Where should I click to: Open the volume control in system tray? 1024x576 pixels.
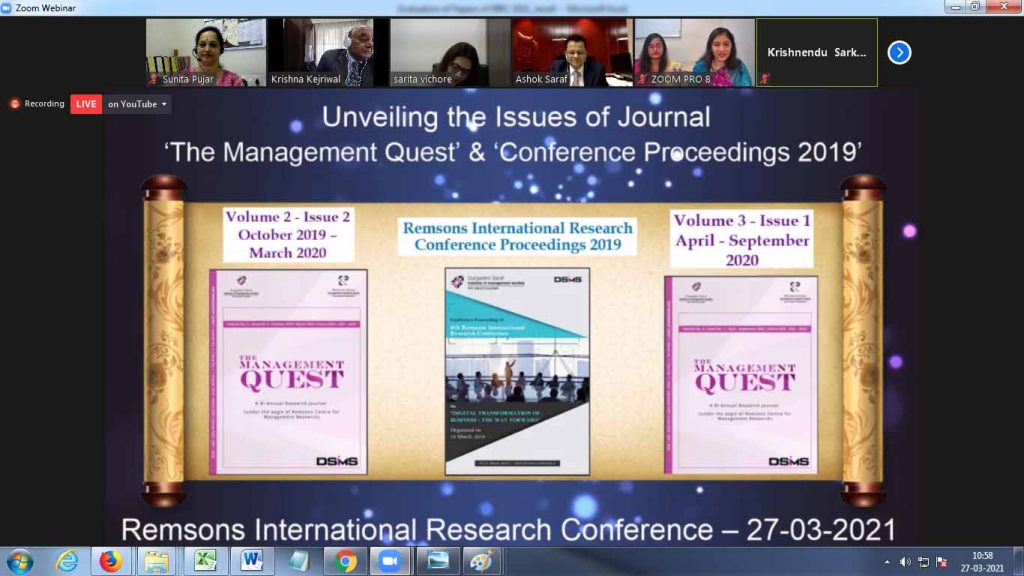click(905, 562)
